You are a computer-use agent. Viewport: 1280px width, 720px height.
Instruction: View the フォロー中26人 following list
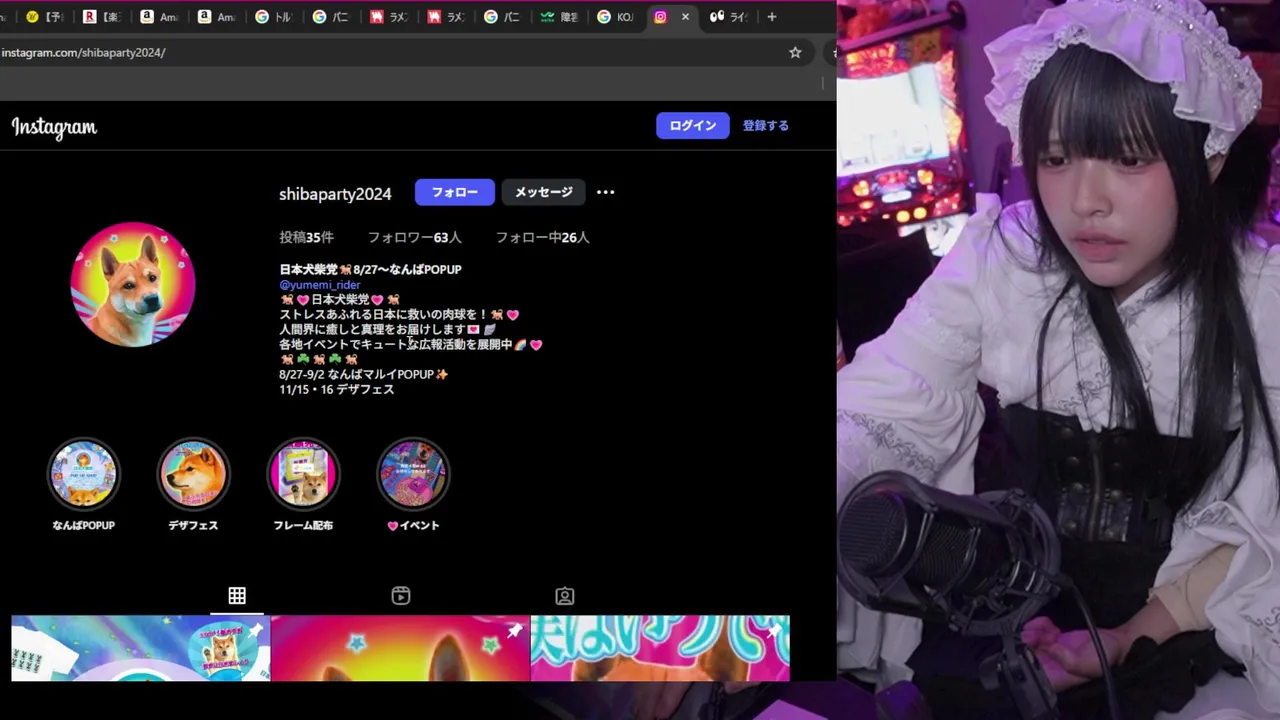(543, 238)
